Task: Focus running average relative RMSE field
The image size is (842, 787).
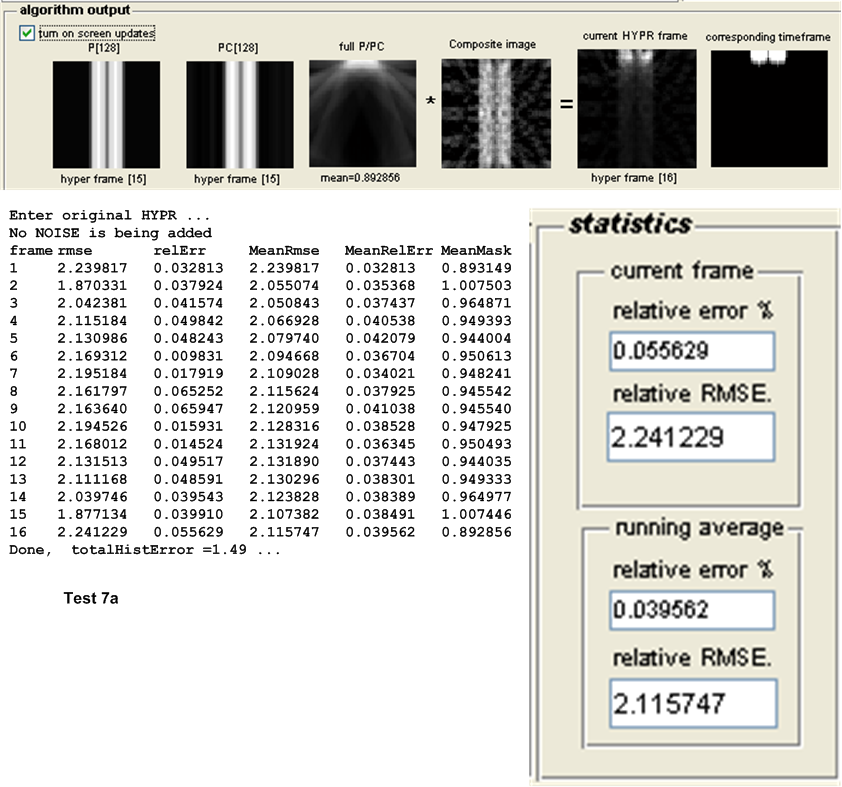Action: (x=692, y=702)
